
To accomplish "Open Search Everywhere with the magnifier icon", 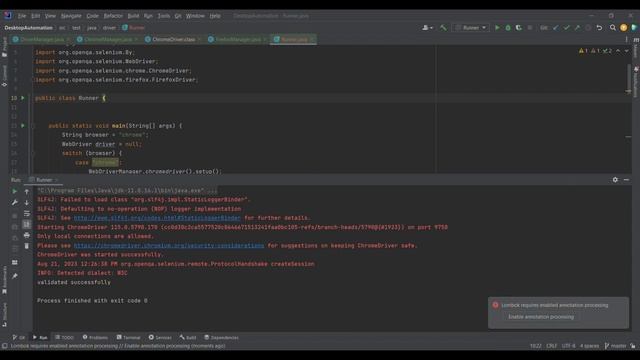I will [x=613, y=28].
